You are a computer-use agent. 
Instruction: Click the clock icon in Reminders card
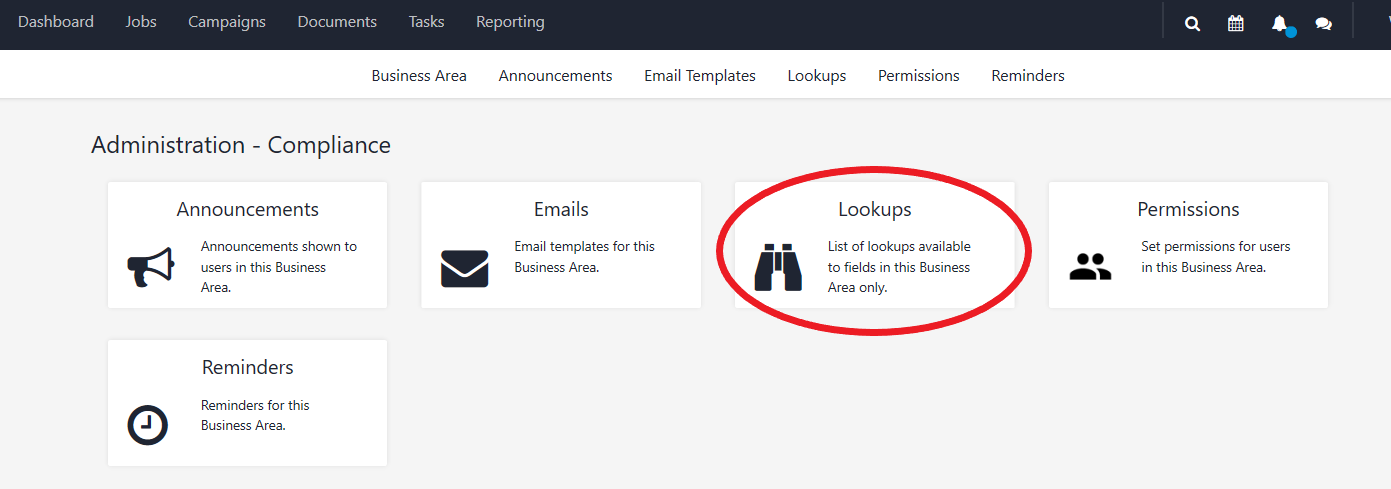[x=148, y=425]
